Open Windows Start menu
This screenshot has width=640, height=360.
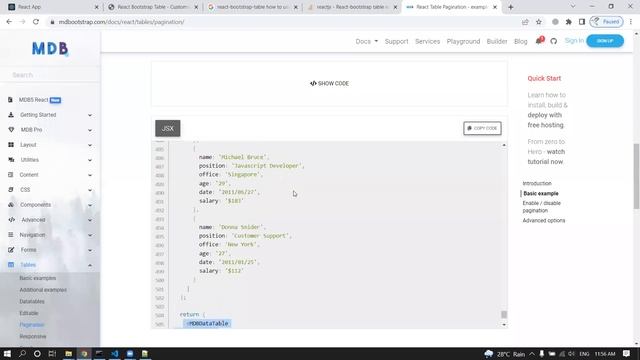coord(7,353)
